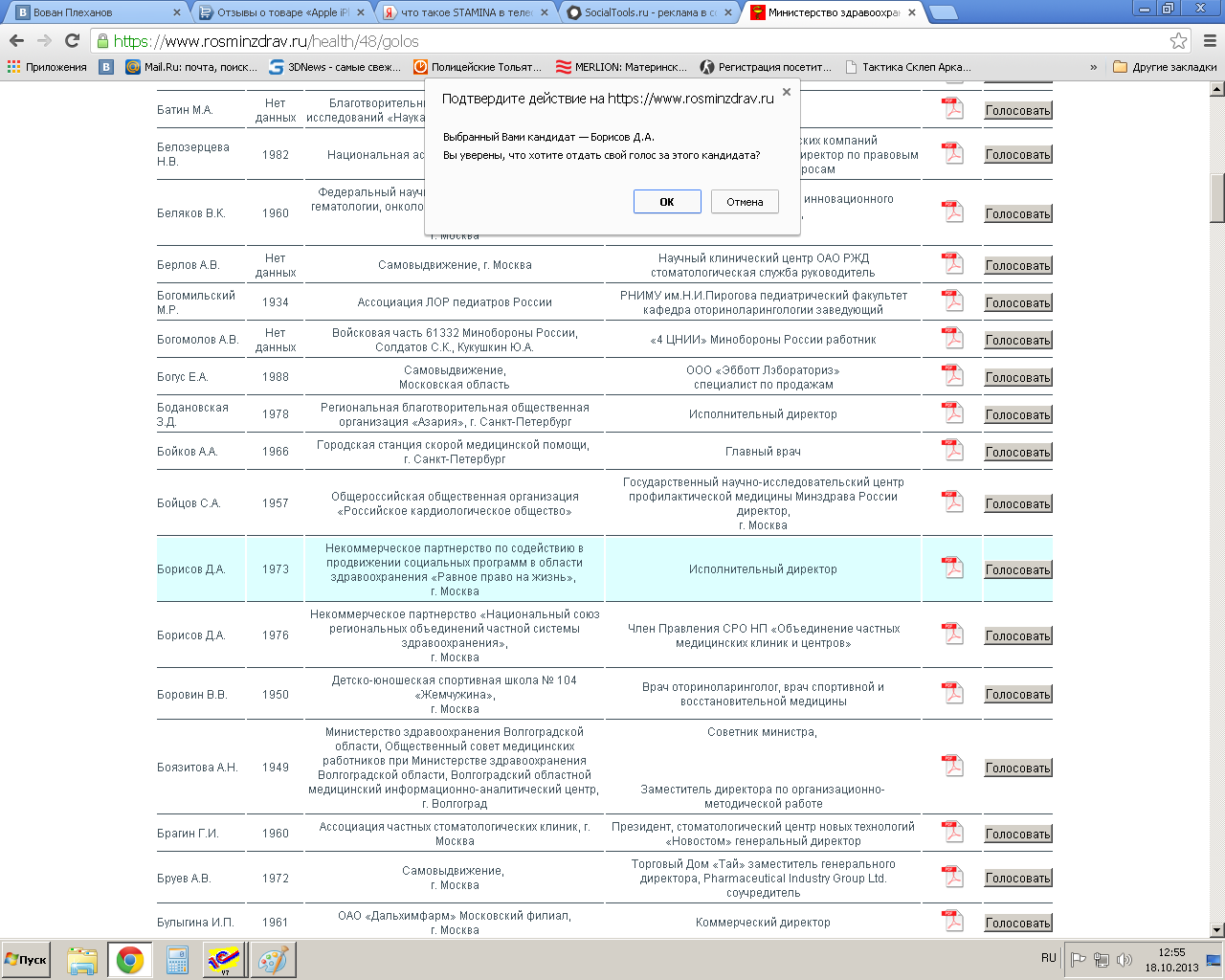This screenshot has width=1225, height=980.
Task: Open Регистрация посетит... bookmark
Action: click(x=766, y=67)
